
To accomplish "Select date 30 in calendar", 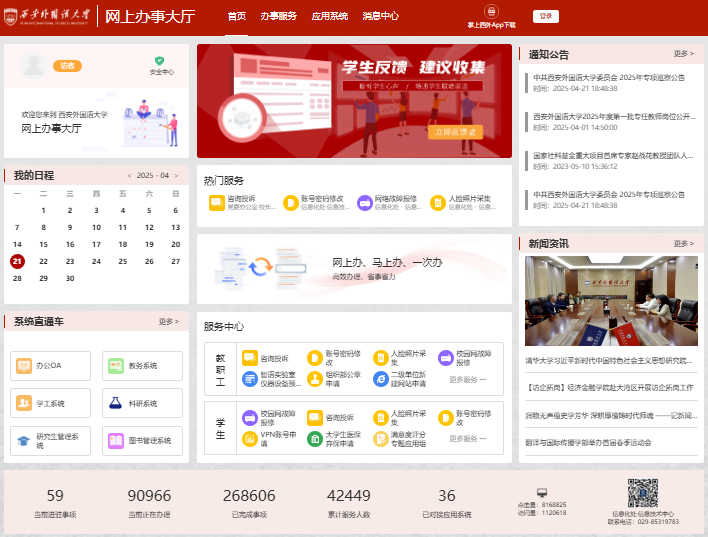I will coord(70,278).
